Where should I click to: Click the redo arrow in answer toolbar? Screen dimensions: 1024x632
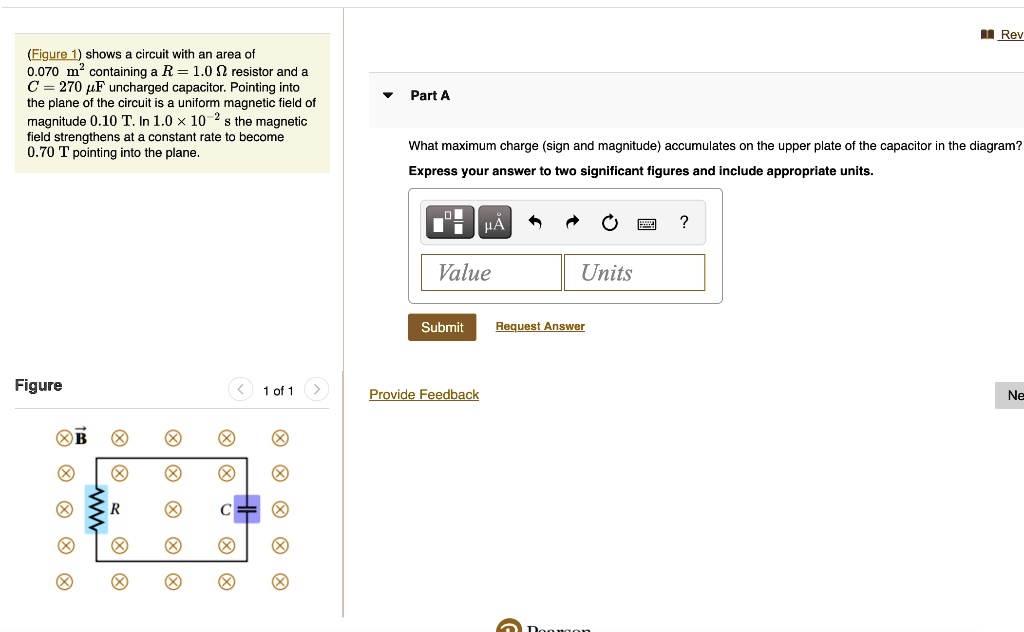(x=572, y=222)
